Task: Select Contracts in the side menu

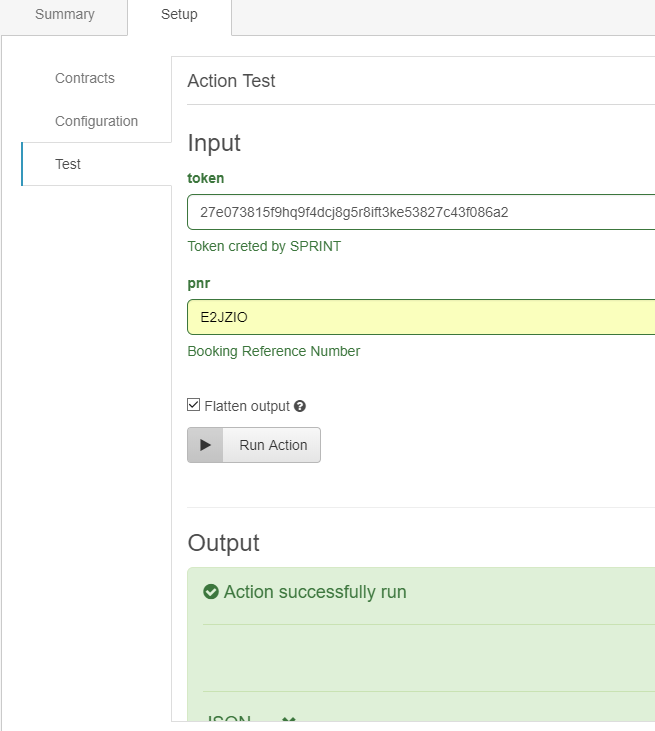Action: coord(85,78)
